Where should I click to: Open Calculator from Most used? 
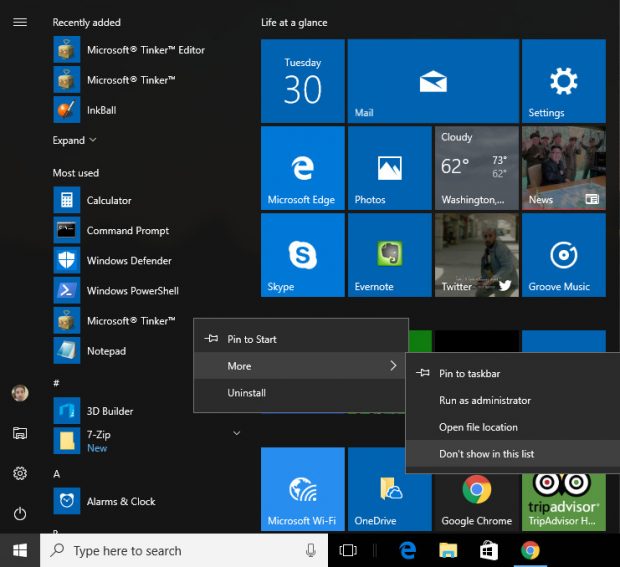tap(93, 200)
